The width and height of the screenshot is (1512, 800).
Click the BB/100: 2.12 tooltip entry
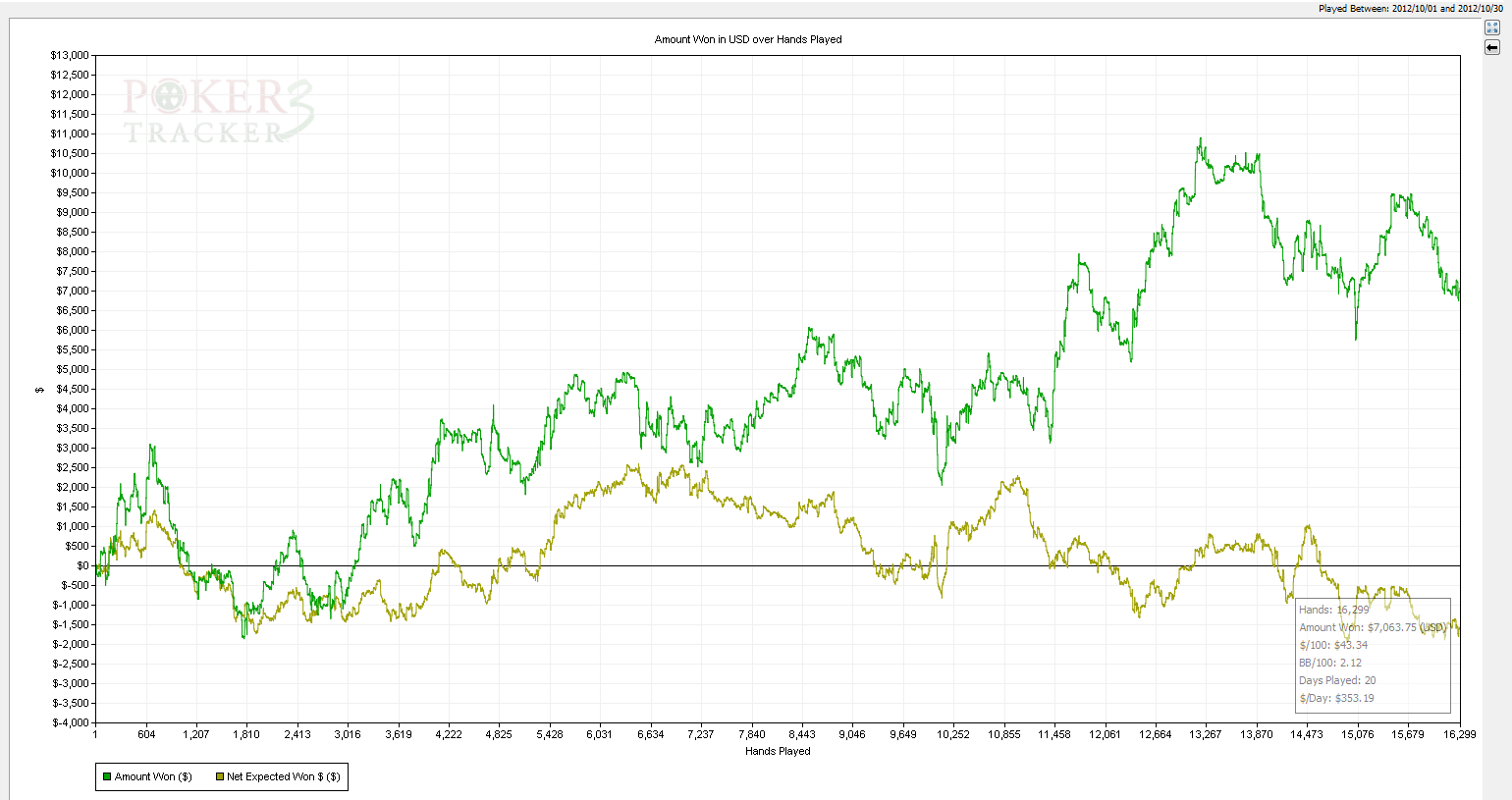(1330, 663)
